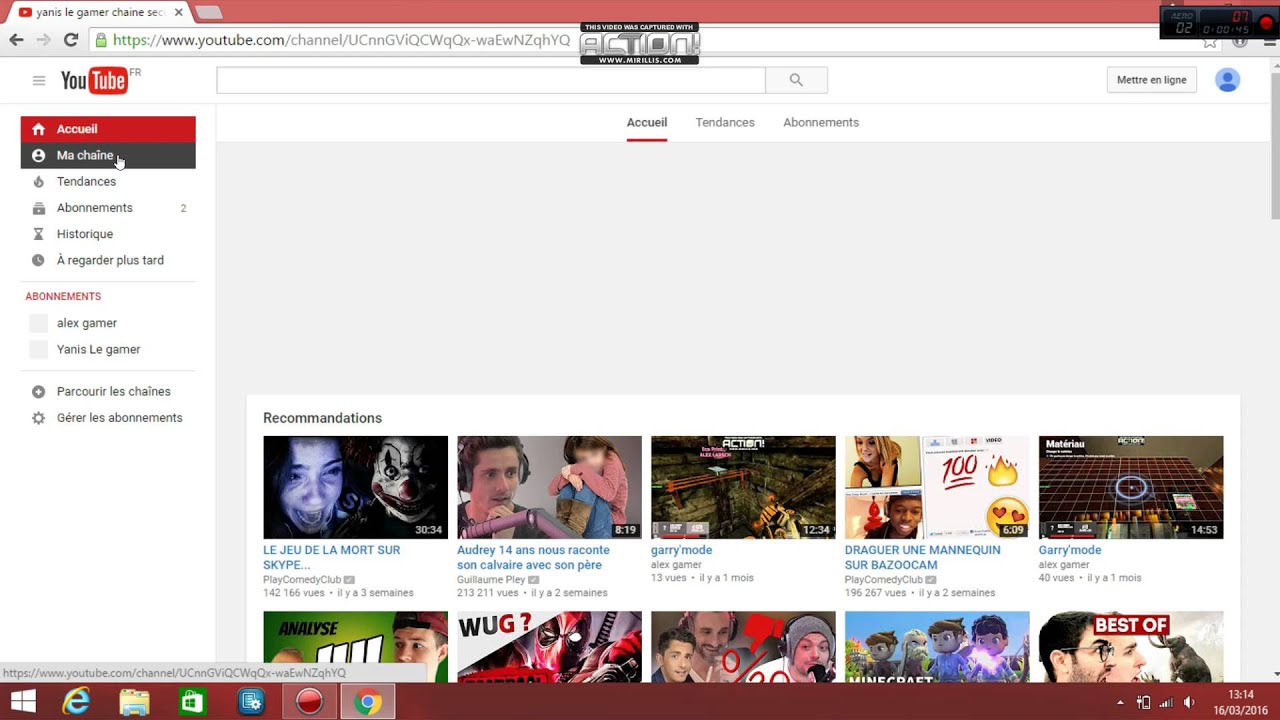Screen dimensions: 1280x720
Task: Open the YouTube hamburger guide menu
Action: pos(39,81)
